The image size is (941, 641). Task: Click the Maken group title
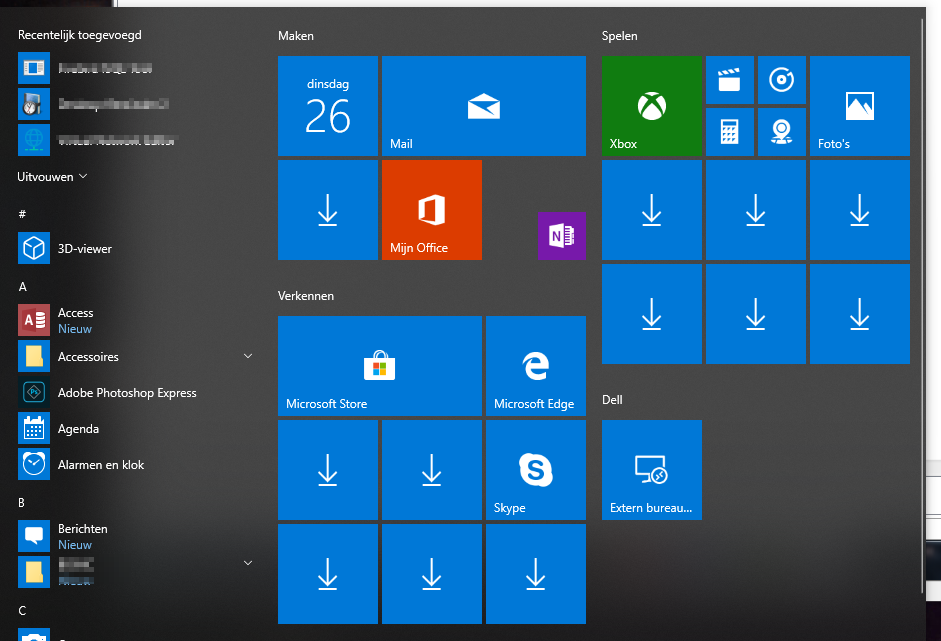pyautogui.click(x=296, y=36)
